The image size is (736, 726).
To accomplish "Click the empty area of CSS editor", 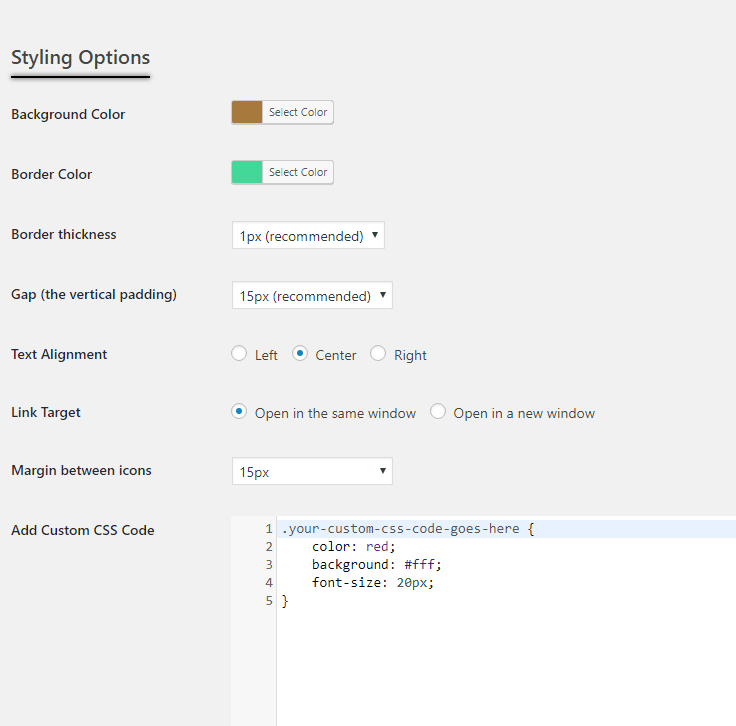I will pos(506,666).
